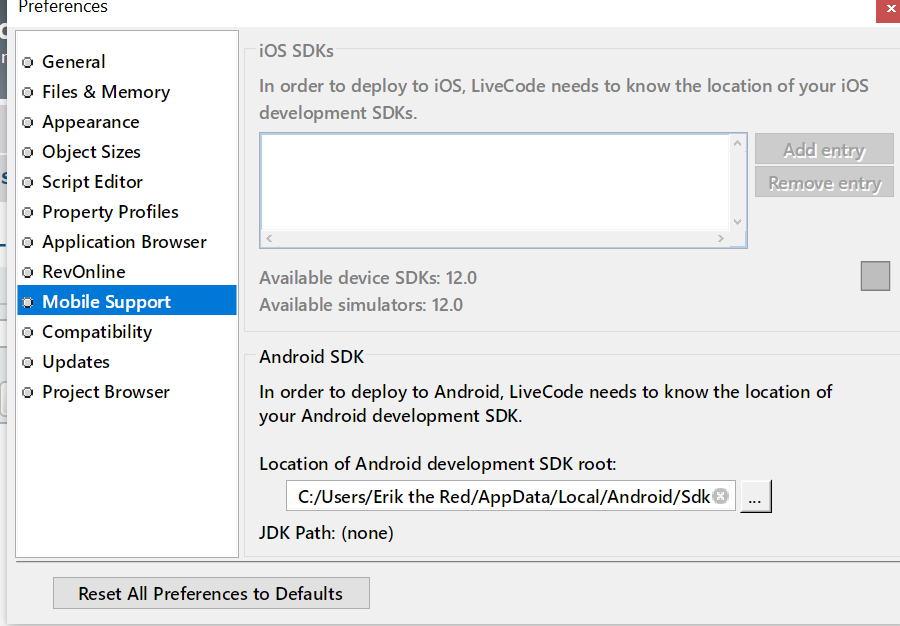Screen dimensions: 900x626
Task: Select Mobile Support preferences
Action: coord(106,302)
